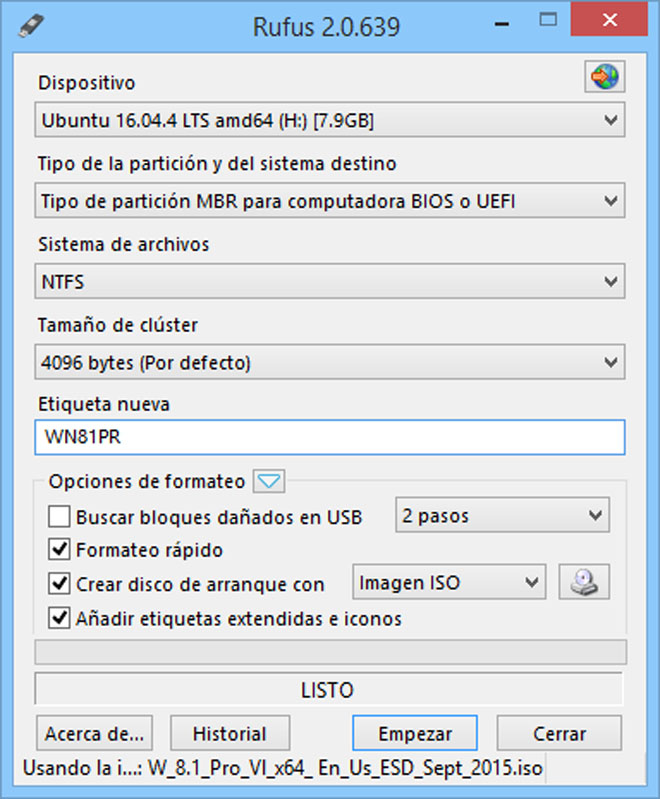
Task: Click the Etiqueta nueva text field
Action: (x=330, y=437)
